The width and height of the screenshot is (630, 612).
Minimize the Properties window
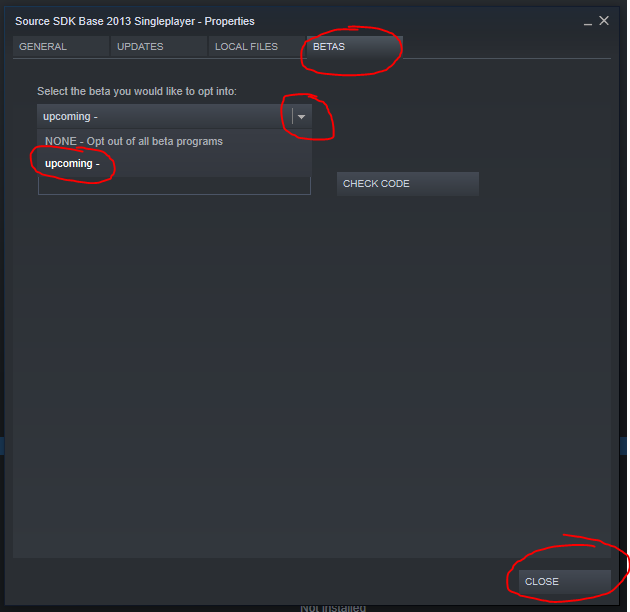587,23
